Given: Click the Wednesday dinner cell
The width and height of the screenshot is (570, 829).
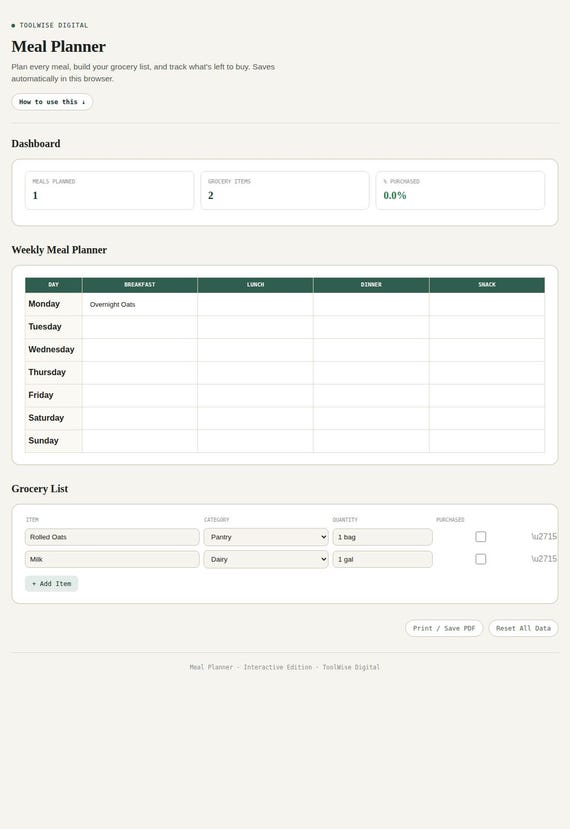Looking at the screenshot, I should click(371, 350).
